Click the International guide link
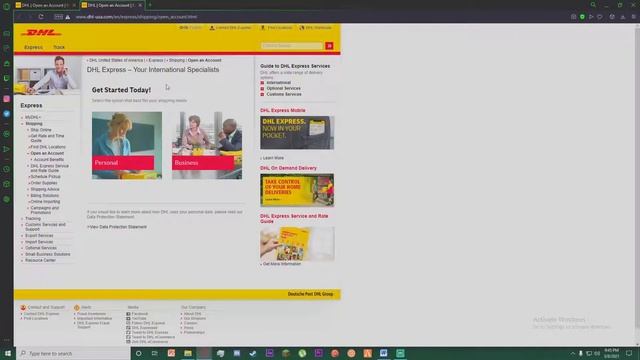 tap(278, 83)
